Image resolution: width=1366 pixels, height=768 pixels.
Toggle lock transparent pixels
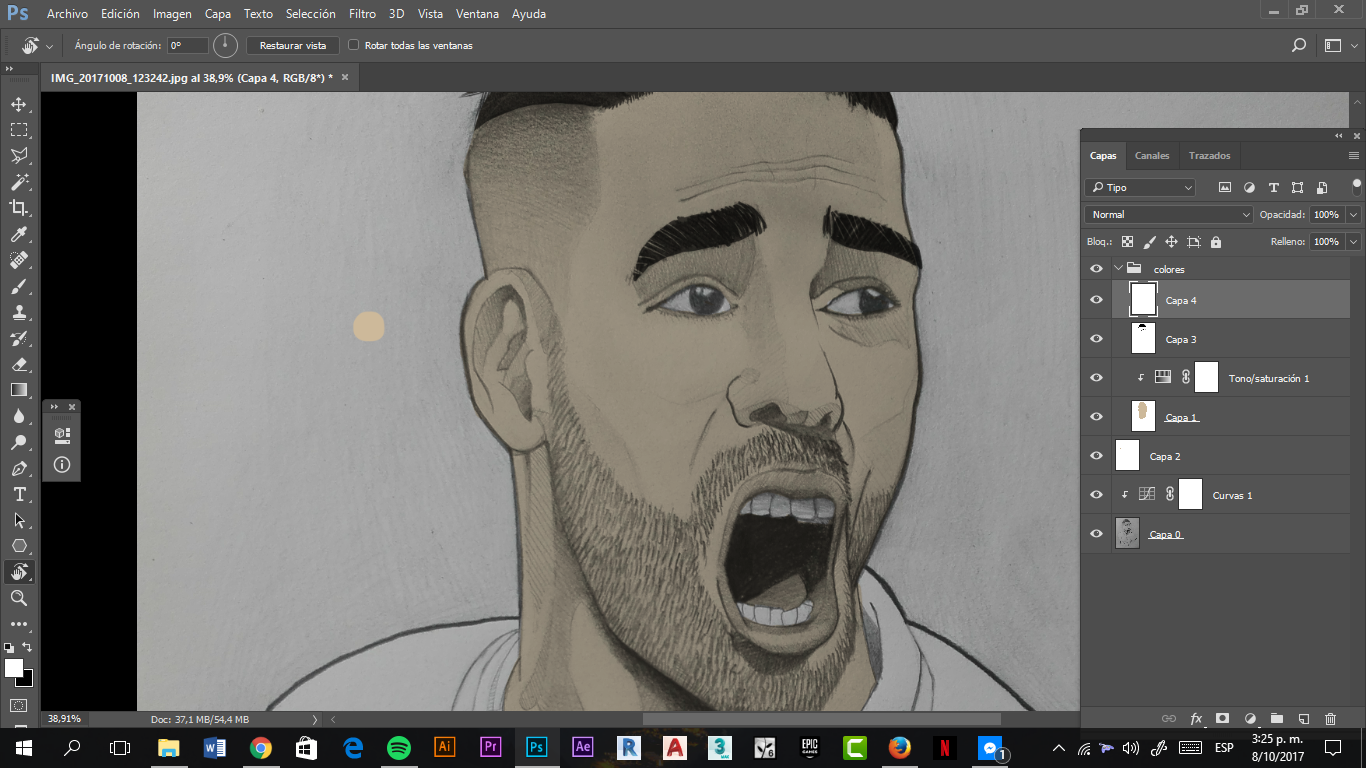[1127, 242]
